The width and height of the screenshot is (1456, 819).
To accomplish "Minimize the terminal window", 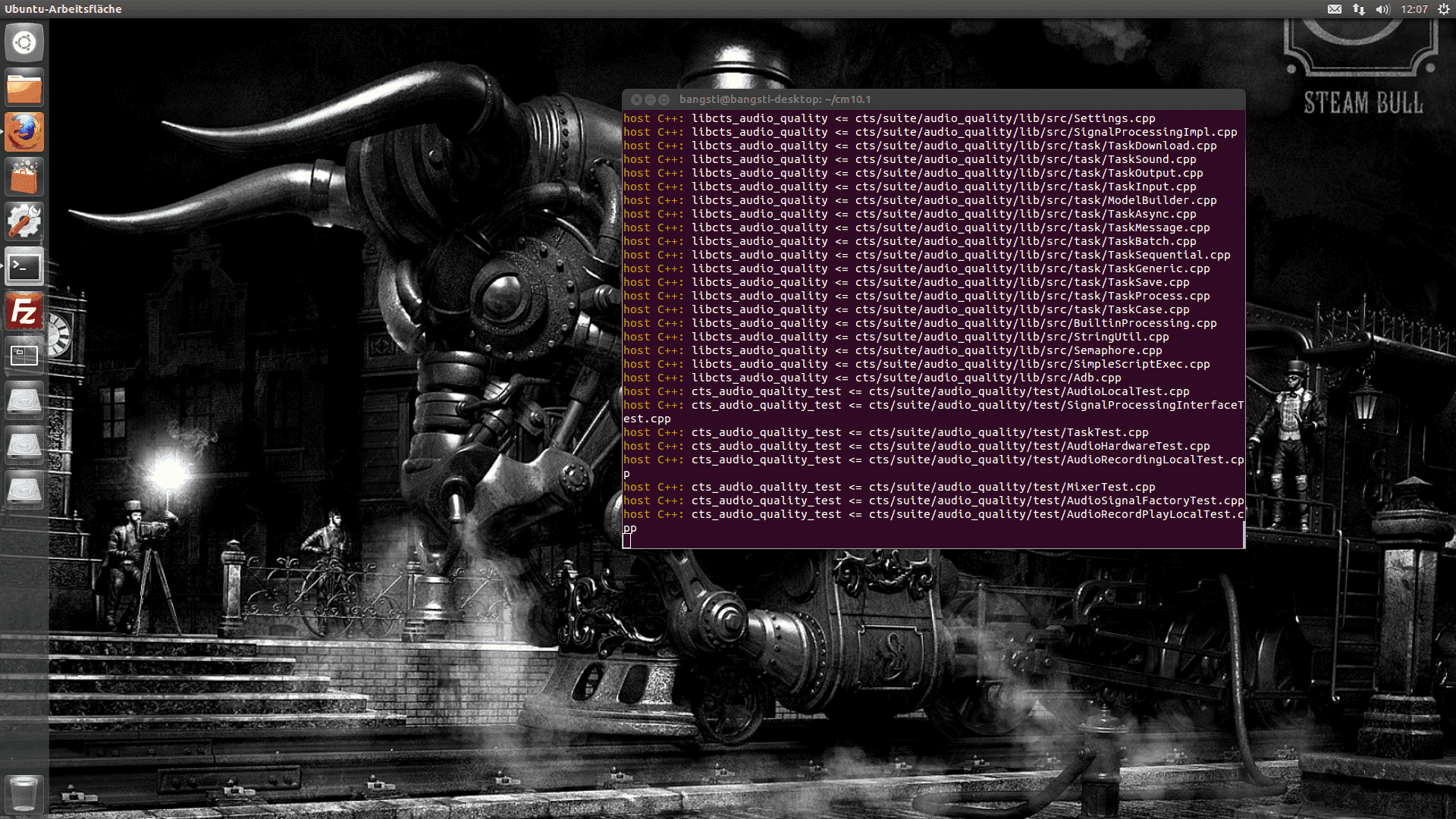I will pos(650,99).
